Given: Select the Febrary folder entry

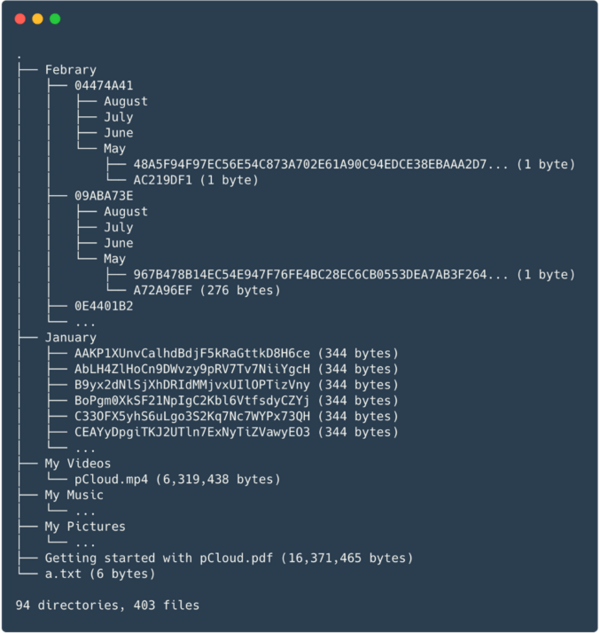Looking at the screenshot, I should [x=70, y=70].
